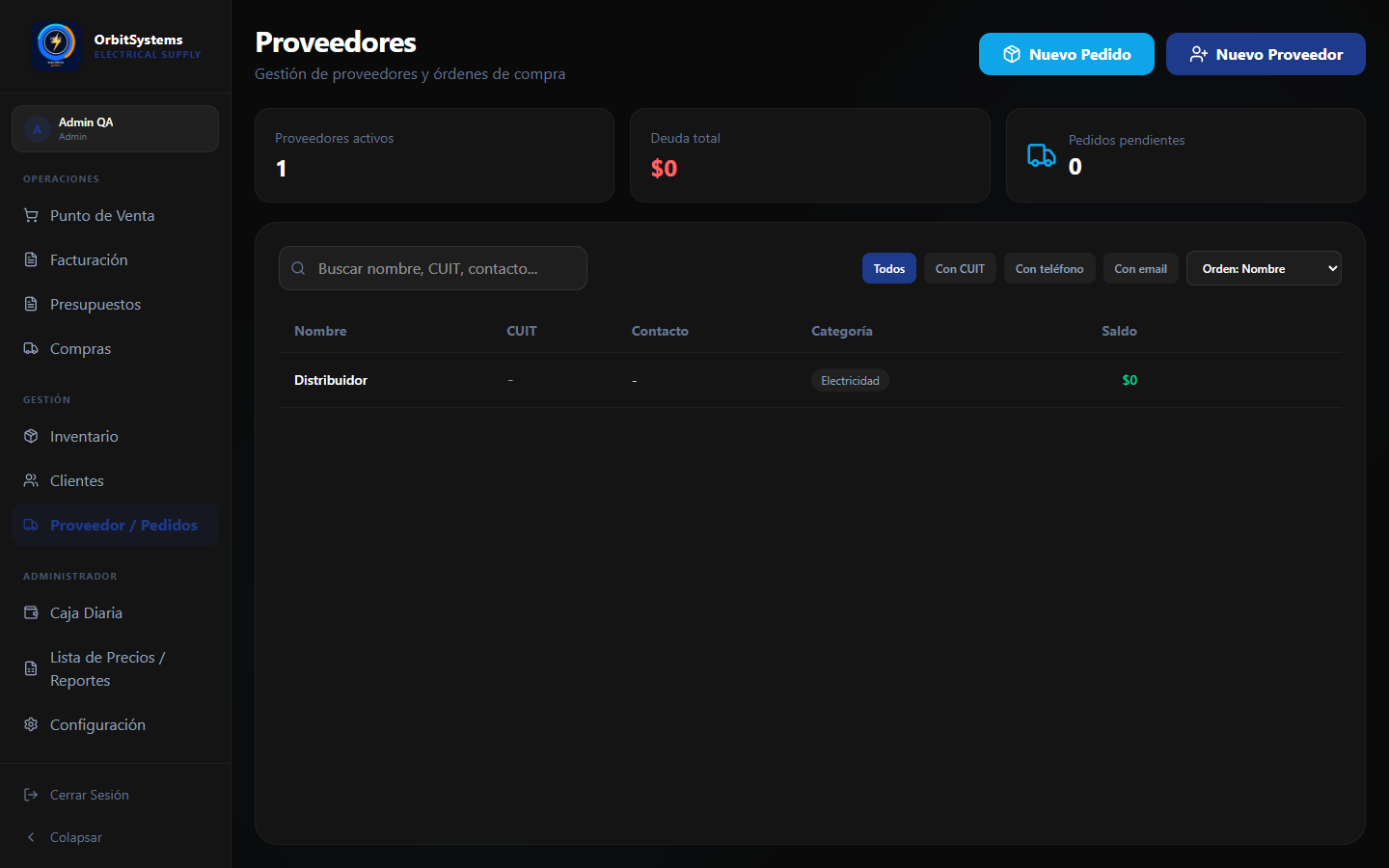Image resolution: width=1389 pixels, height=868 pixels.
Task: Toggle the Con email filter
Action: pos(1141,268)
